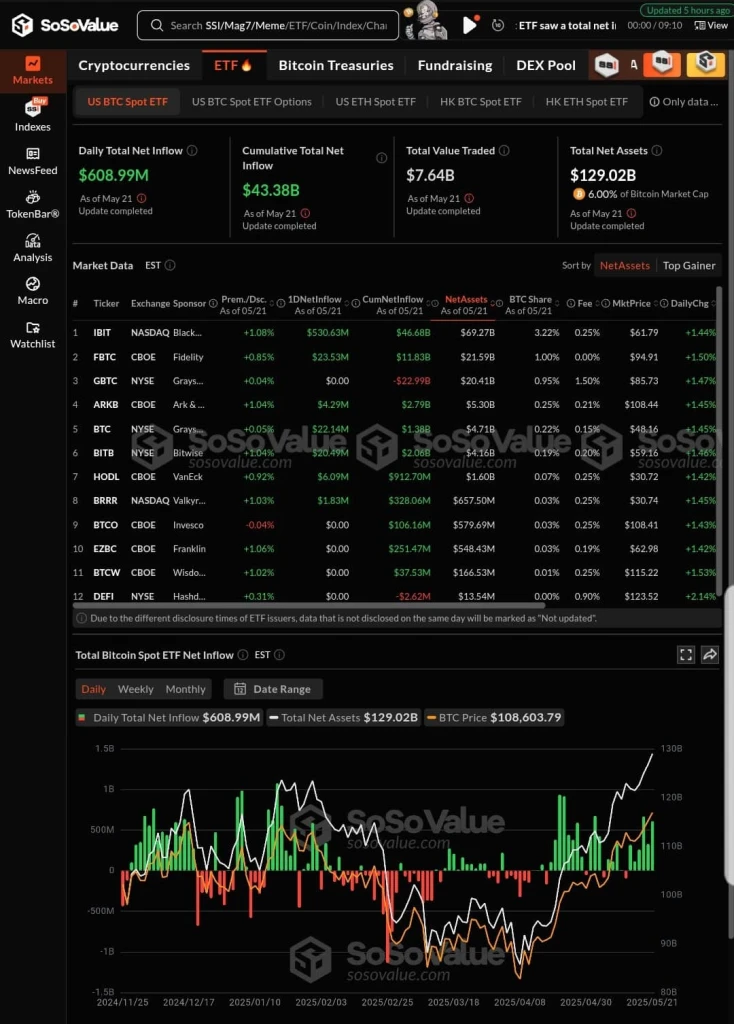
Task: Sort by BTC Share column header
Action: point(530,304)
